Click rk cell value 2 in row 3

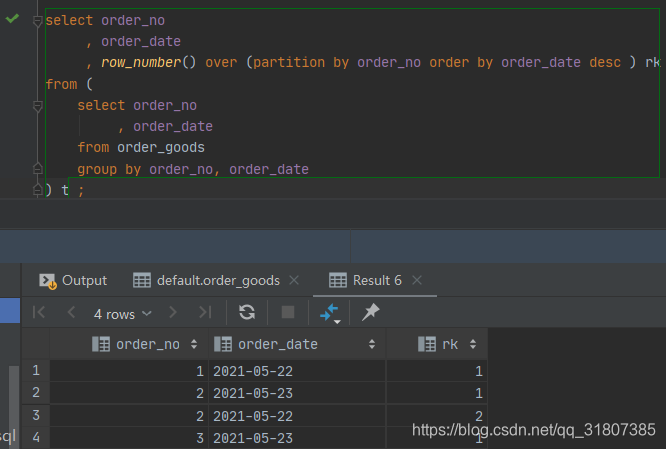(437, 416)
